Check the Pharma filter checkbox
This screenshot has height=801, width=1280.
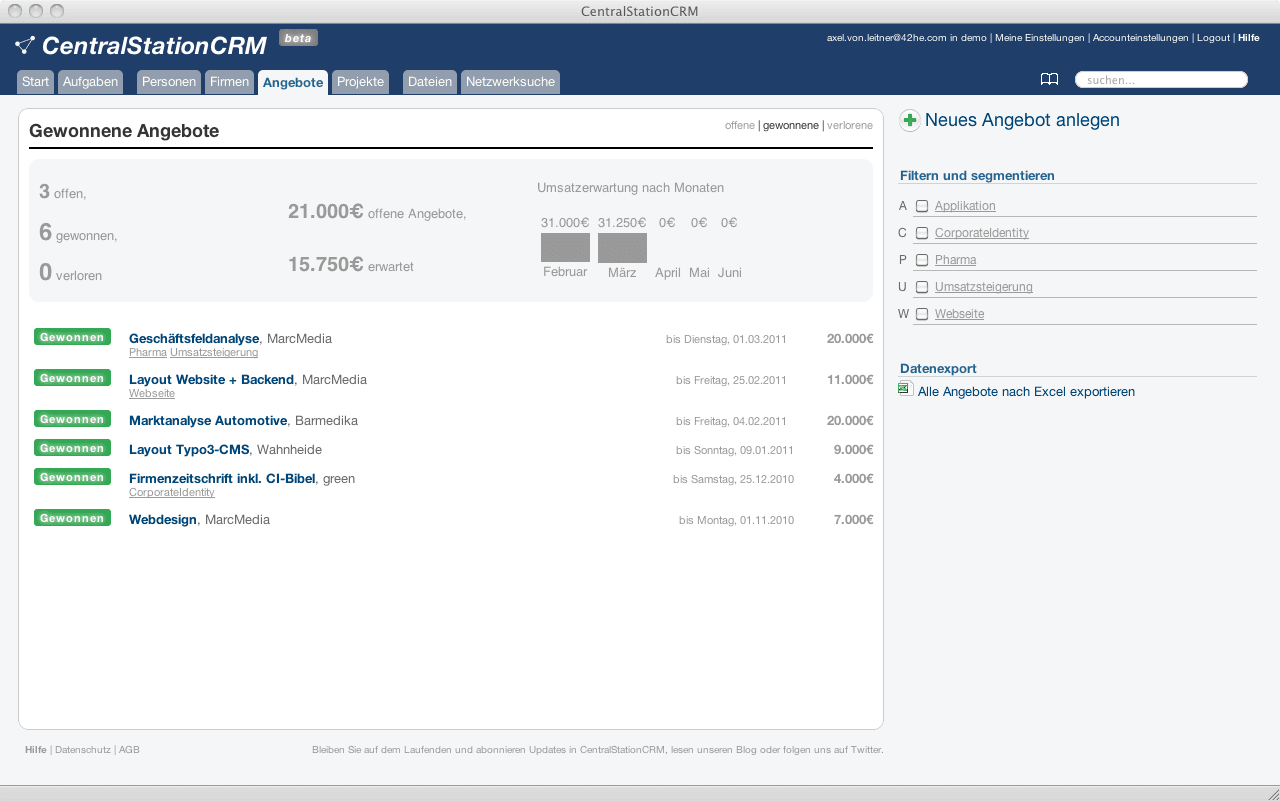922,260
